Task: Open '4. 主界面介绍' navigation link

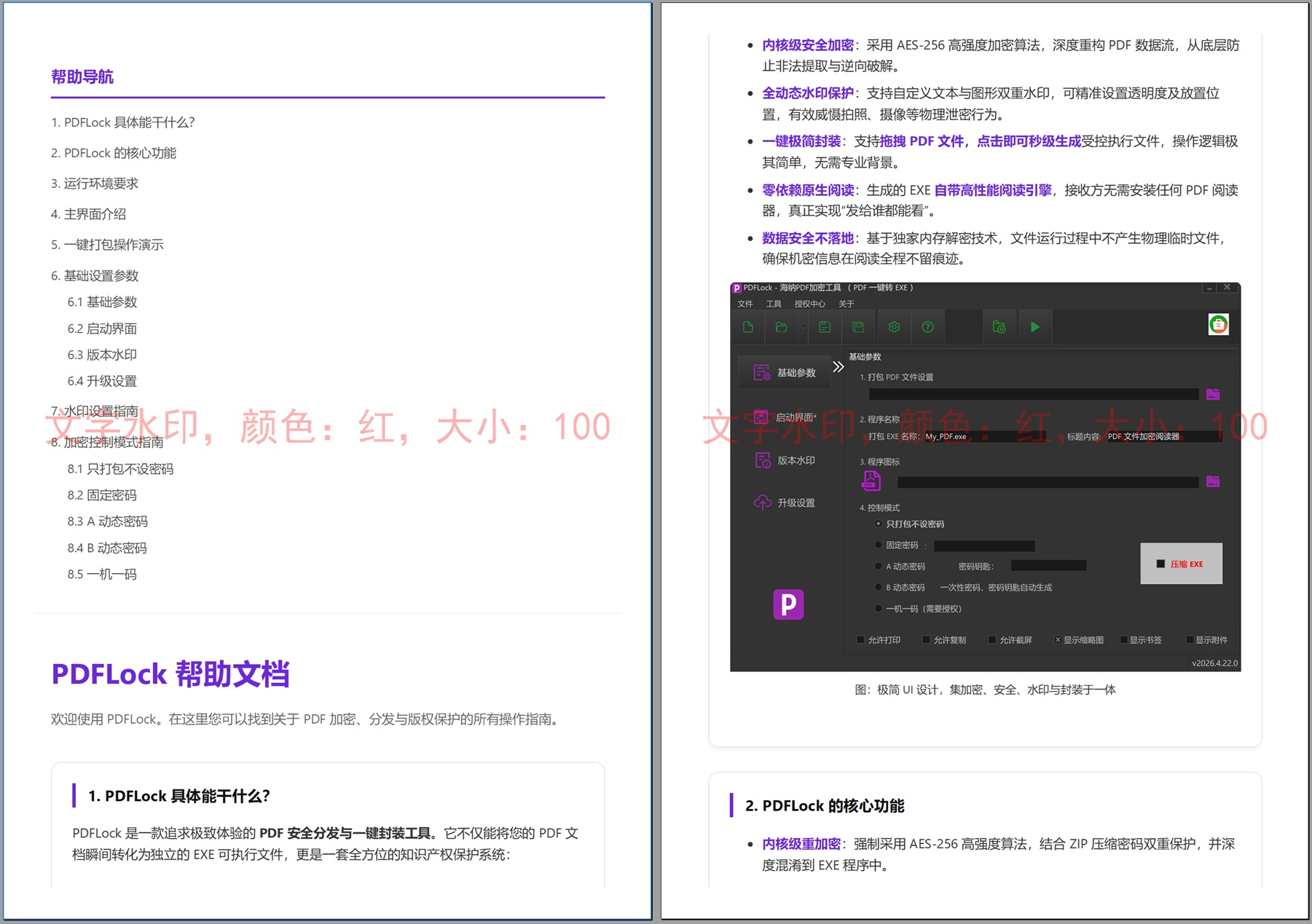Action: coord(89,214)
